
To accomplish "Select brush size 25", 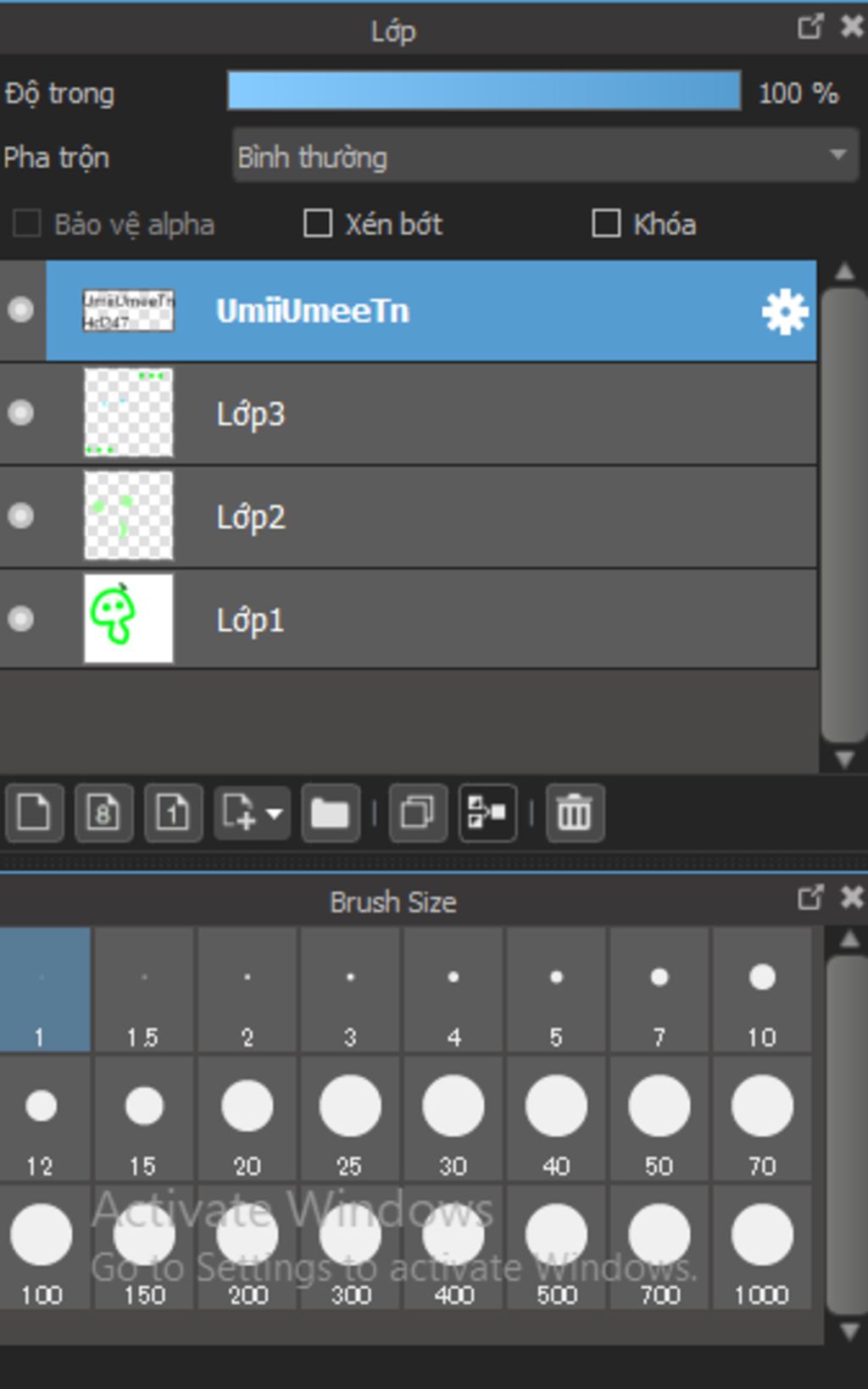I will 350,1118.
